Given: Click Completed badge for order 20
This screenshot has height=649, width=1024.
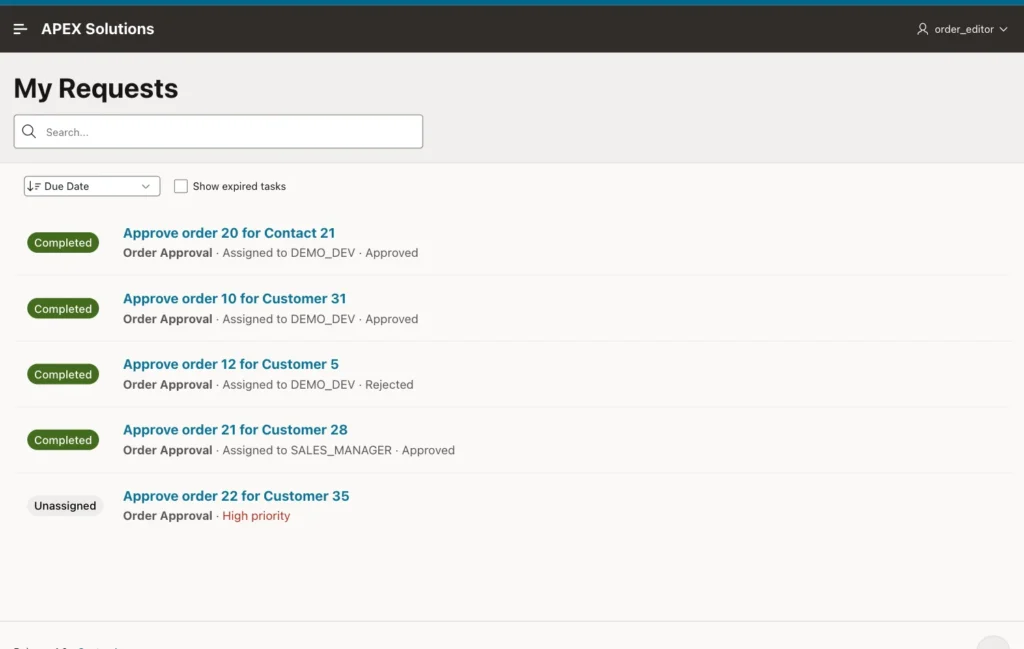Looking at the screenshot, I should pyautogui.click(x=63, y=242).
